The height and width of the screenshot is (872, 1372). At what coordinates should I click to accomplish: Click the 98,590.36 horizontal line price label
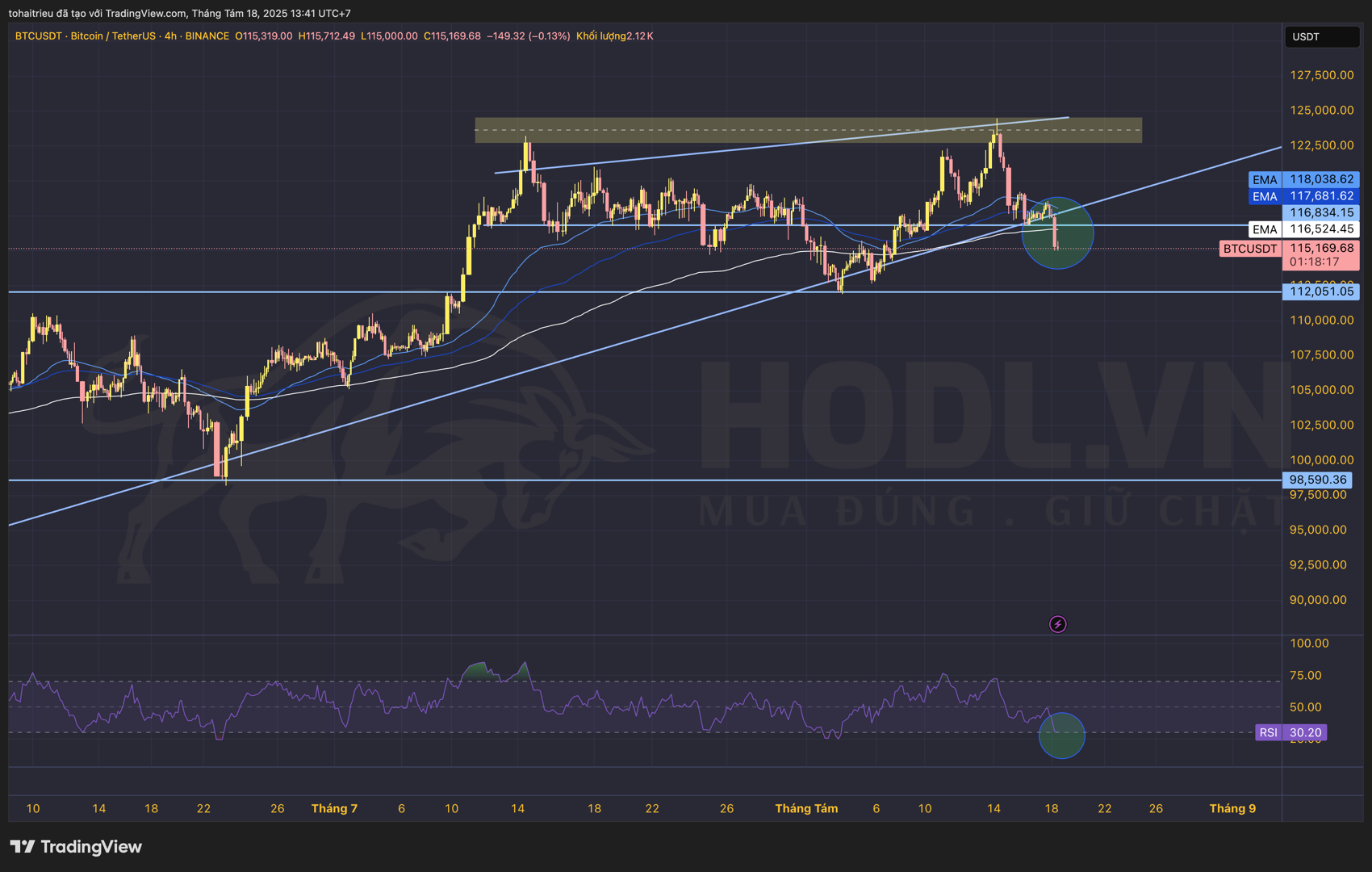(x=1317, y=480)
